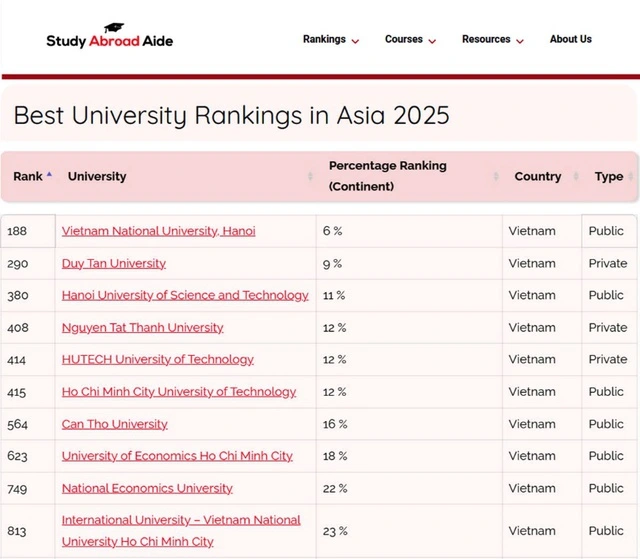
Task: Sort table by Type header
Action: click(609, 176)
